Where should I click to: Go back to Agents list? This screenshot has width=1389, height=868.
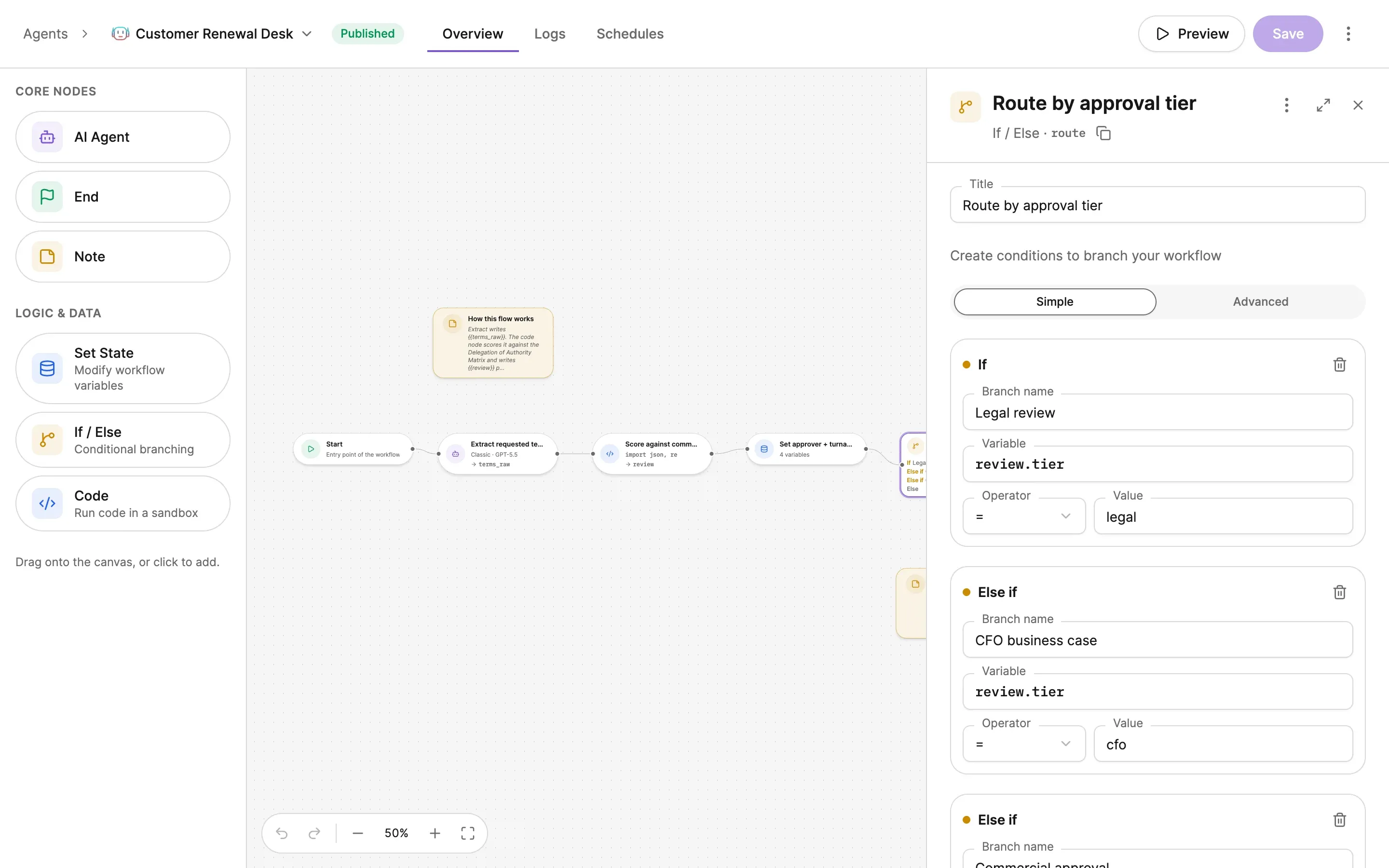pyautogui.click(x=45, y=34)
